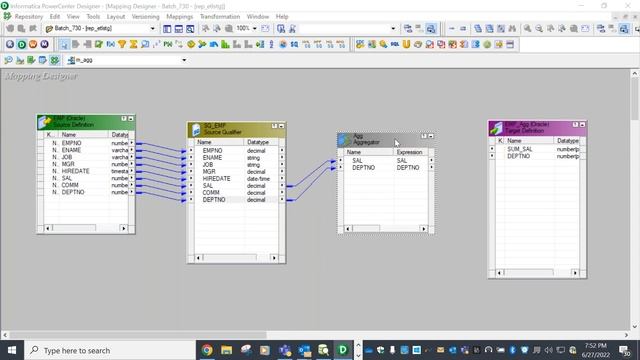Screen dimensions: 640x360
Task: Click the PK transformation icon
Action: (x=168, y=44)
